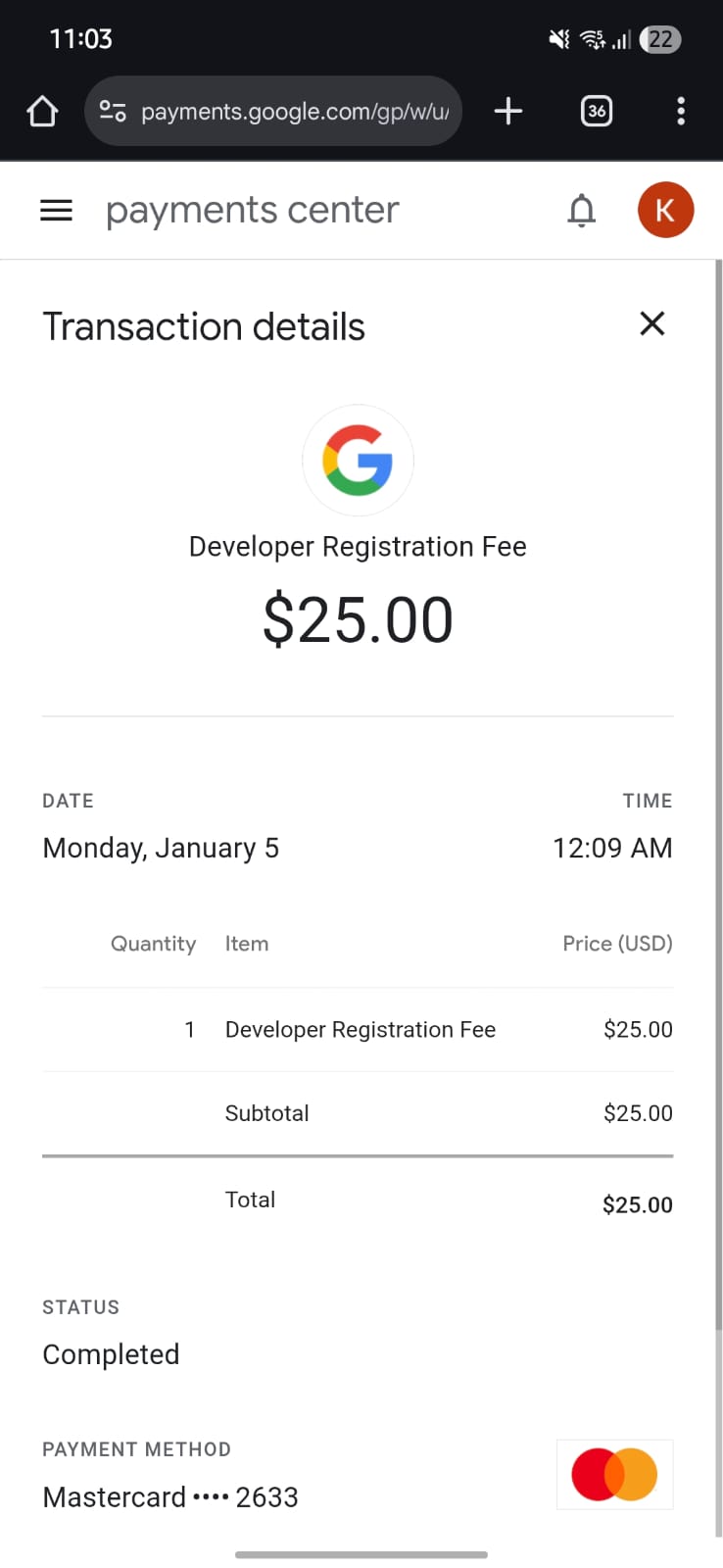This screenshot has width=723, height=1568.
Task: Open the hamburger navigation menu
Action: (x=56, y=210)
